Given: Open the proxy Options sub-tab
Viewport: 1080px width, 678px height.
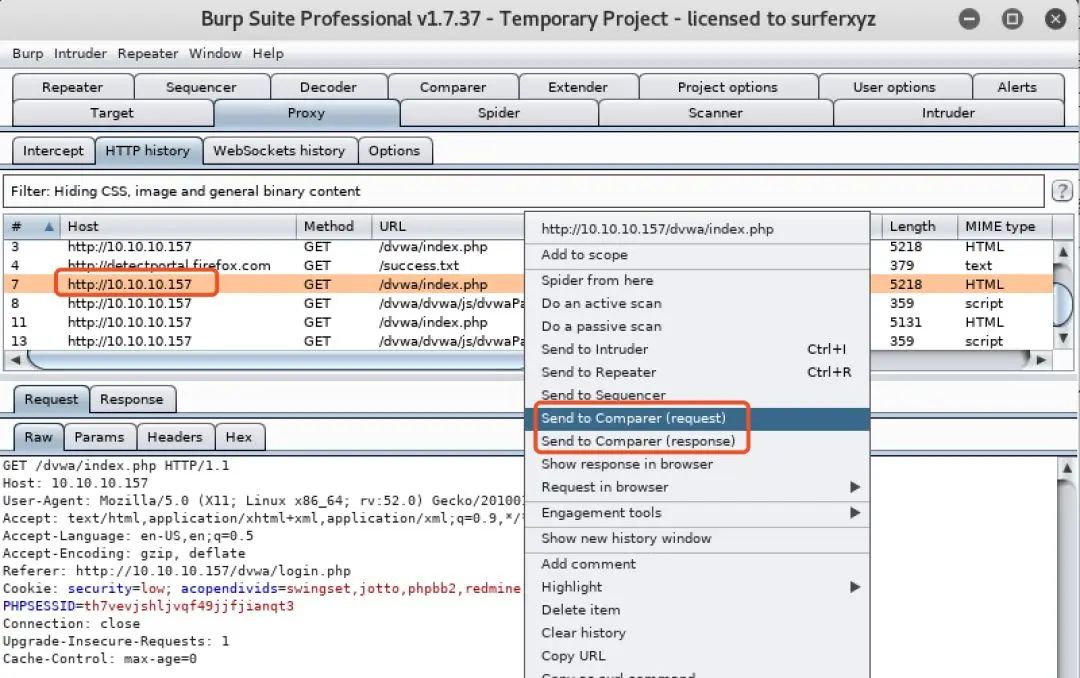Looking at the screenshot, I should (x=394, y=151).
